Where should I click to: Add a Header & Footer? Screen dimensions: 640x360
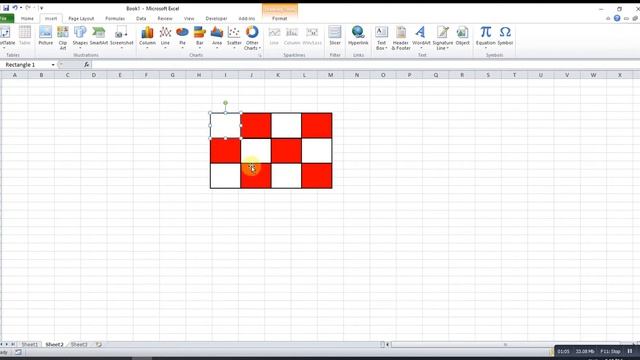pyautogui.click(x=400, y=38)
